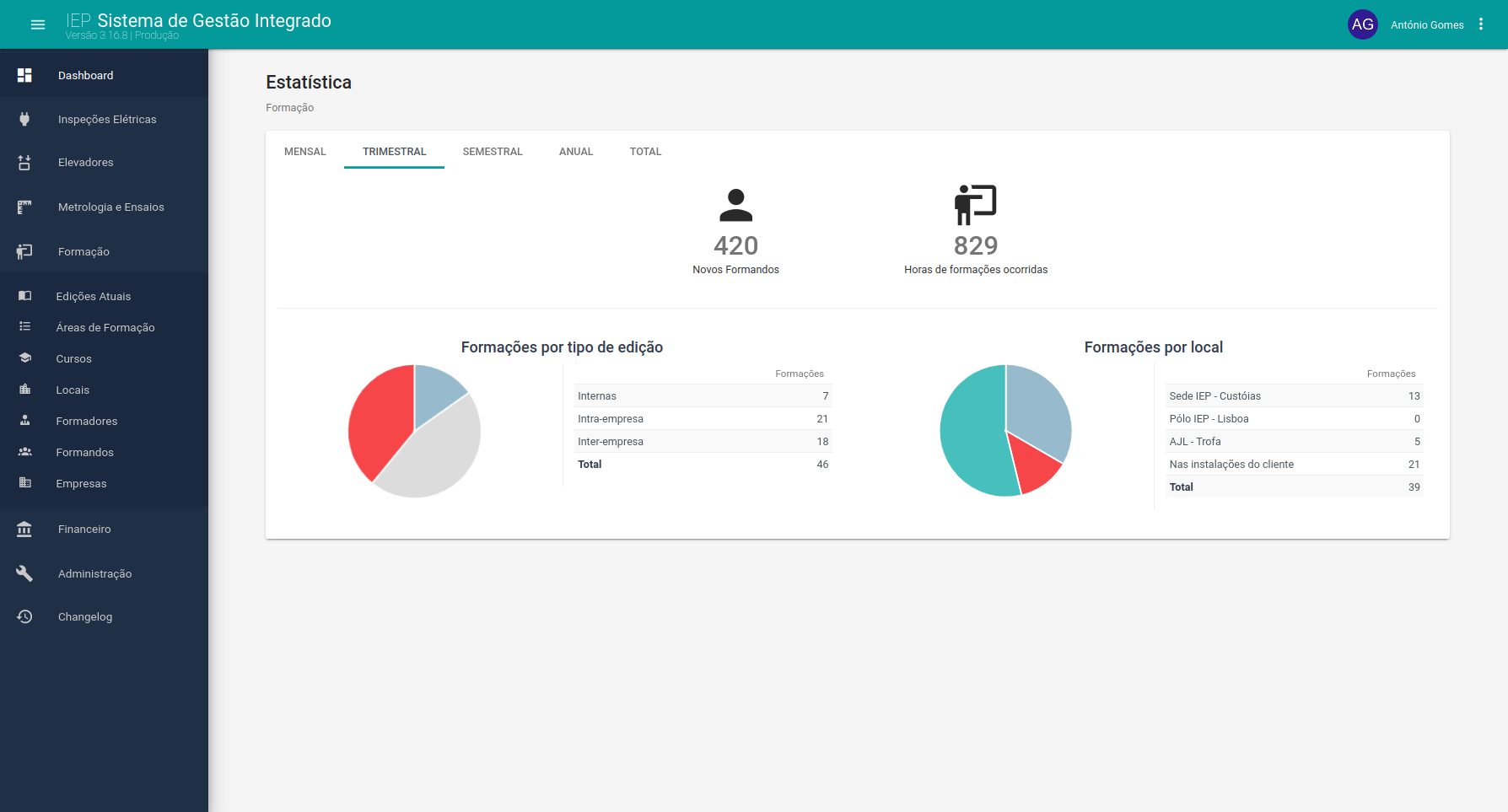
Task: Click the Formandos group icon
Action: pyautogui.click(x=25, y=452)
